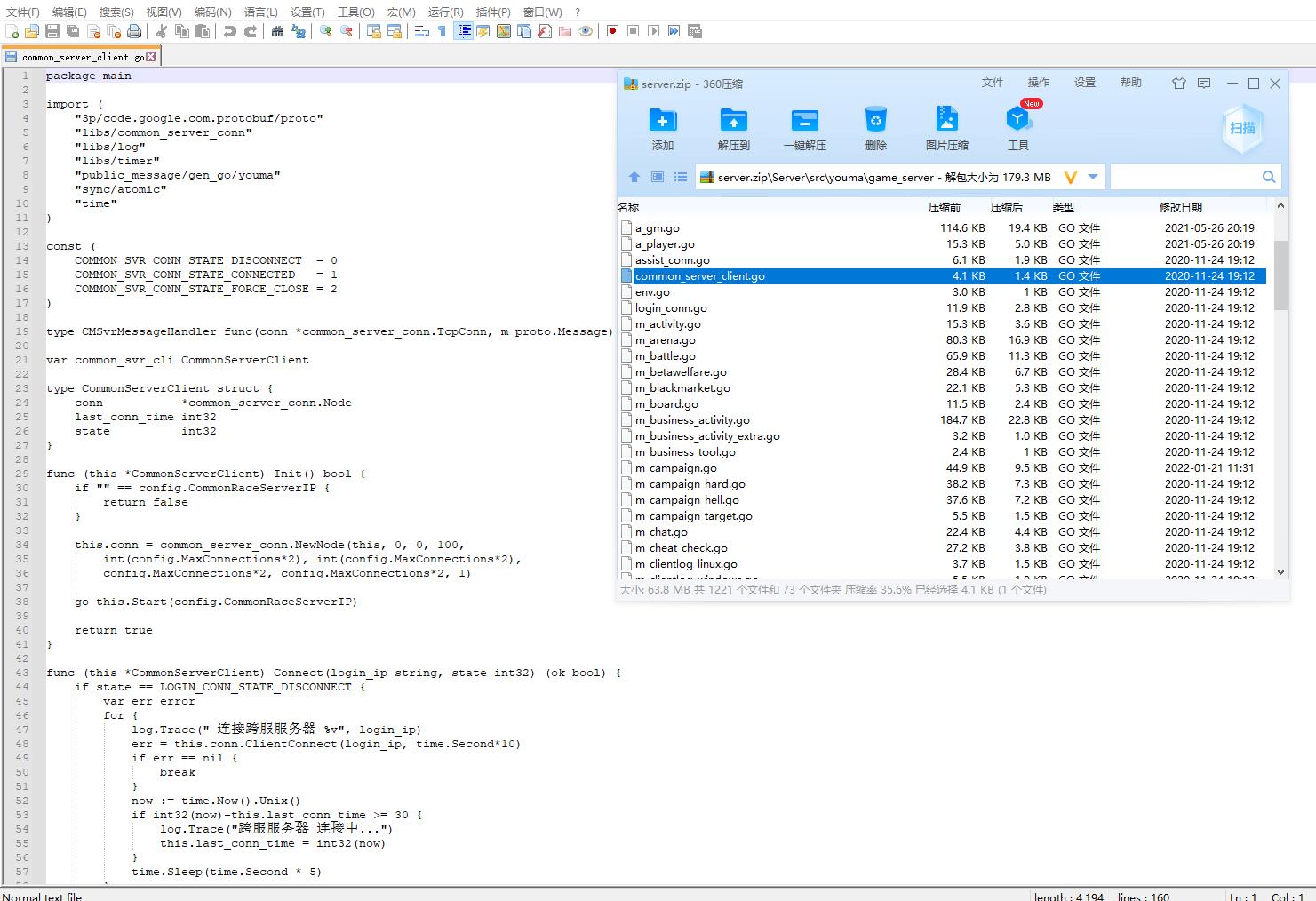Open the 图片压缩 image compression tool
Image resolution: width=1316 pixels, height=901 pixels.
pyautogui.click(x=946, y=120)
